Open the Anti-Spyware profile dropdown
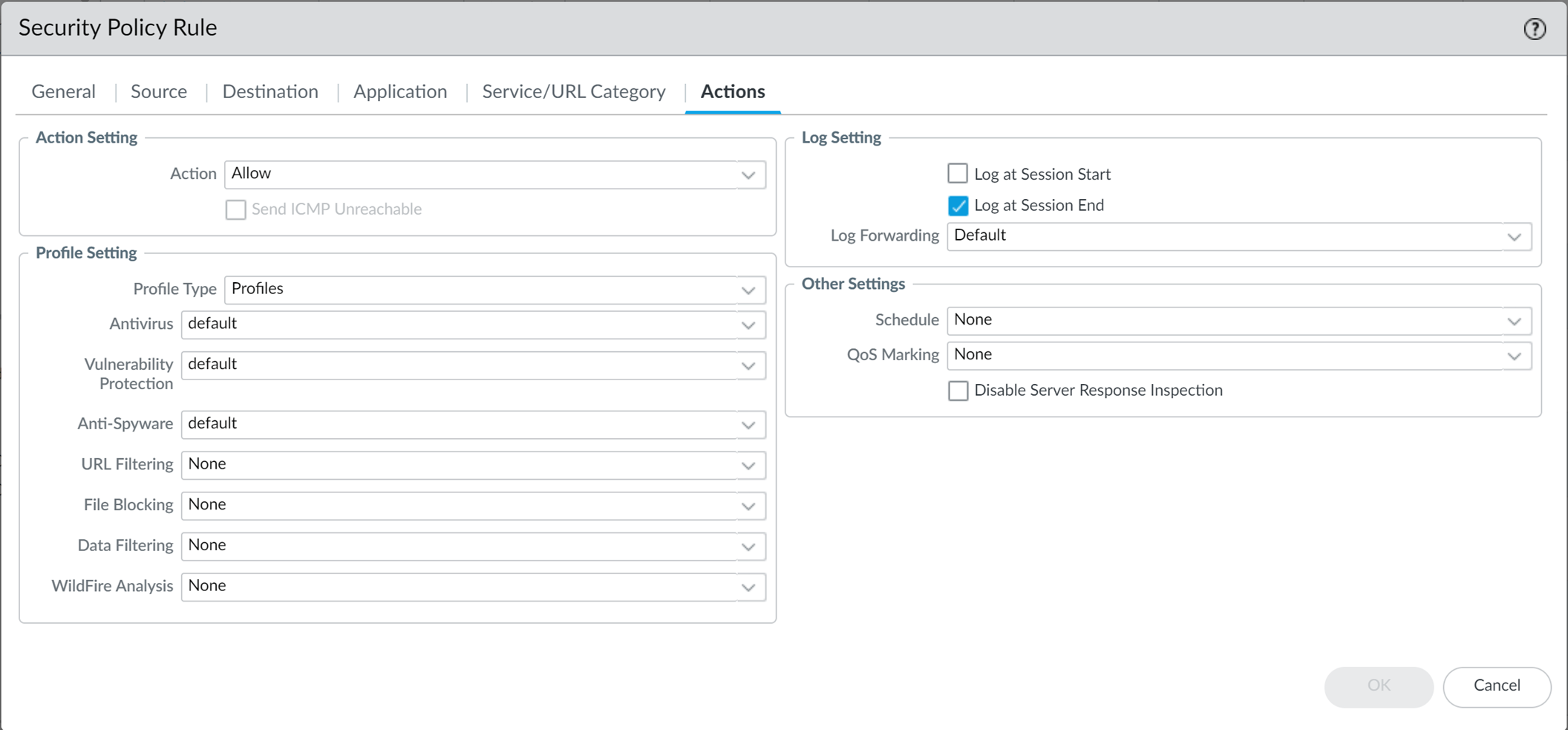Screen dimensions: 1568x730 (474, 425)
